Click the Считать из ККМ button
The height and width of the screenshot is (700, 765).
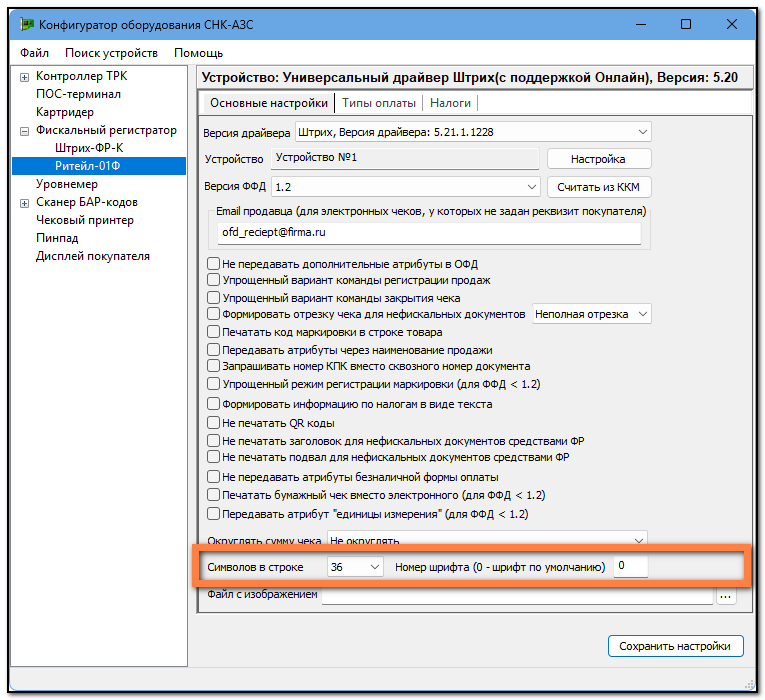(599, 187)
